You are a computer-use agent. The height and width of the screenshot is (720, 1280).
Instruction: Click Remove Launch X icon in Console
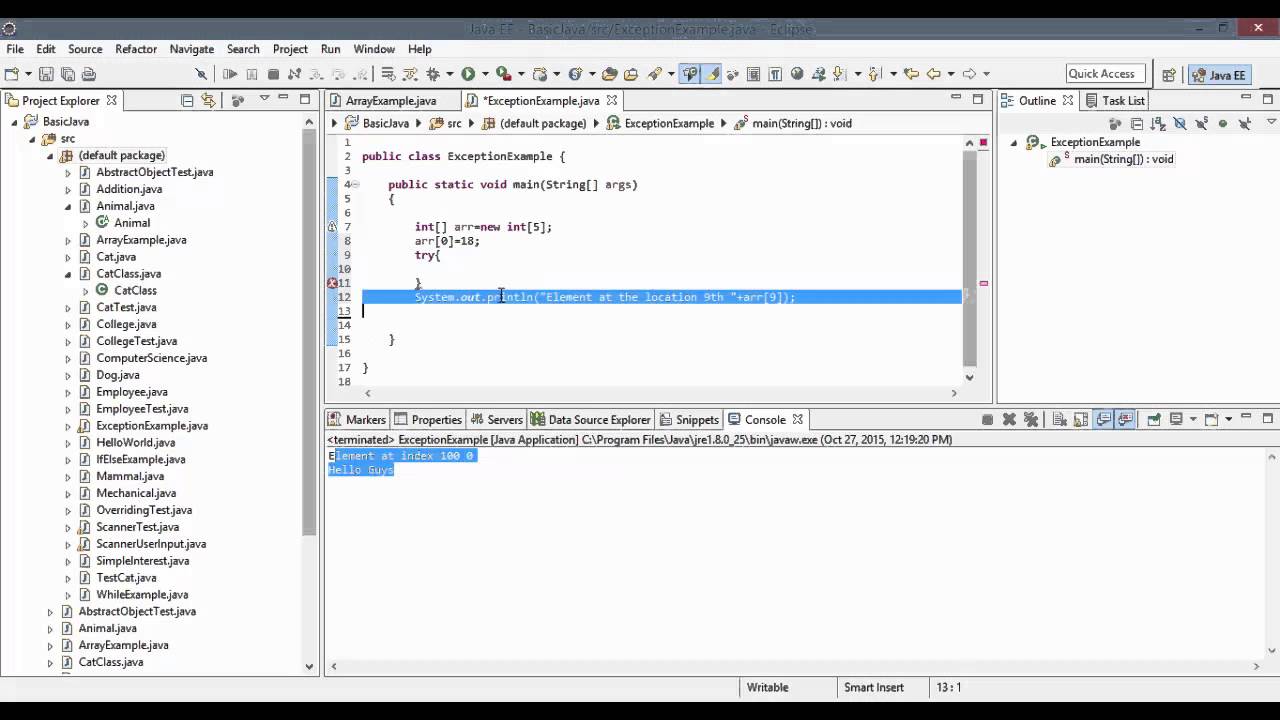click(1009, 420)
